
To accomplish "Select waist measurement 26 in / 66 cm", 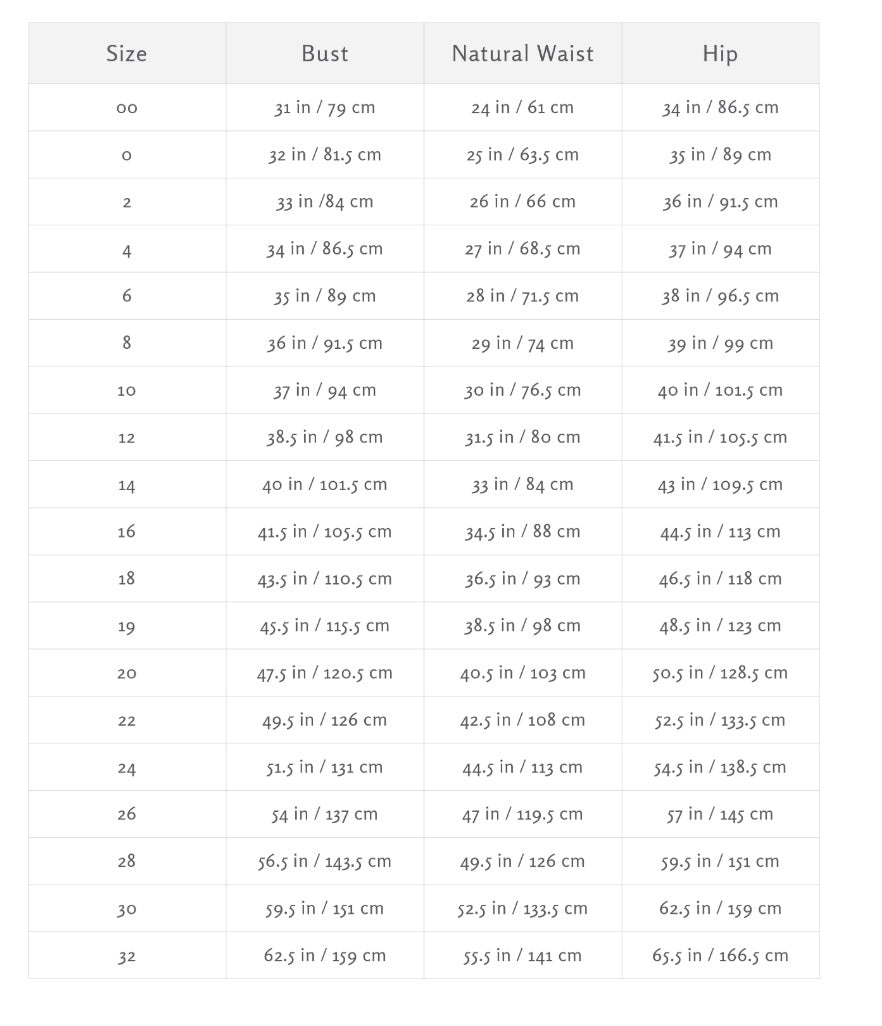I will pos(523,202).
